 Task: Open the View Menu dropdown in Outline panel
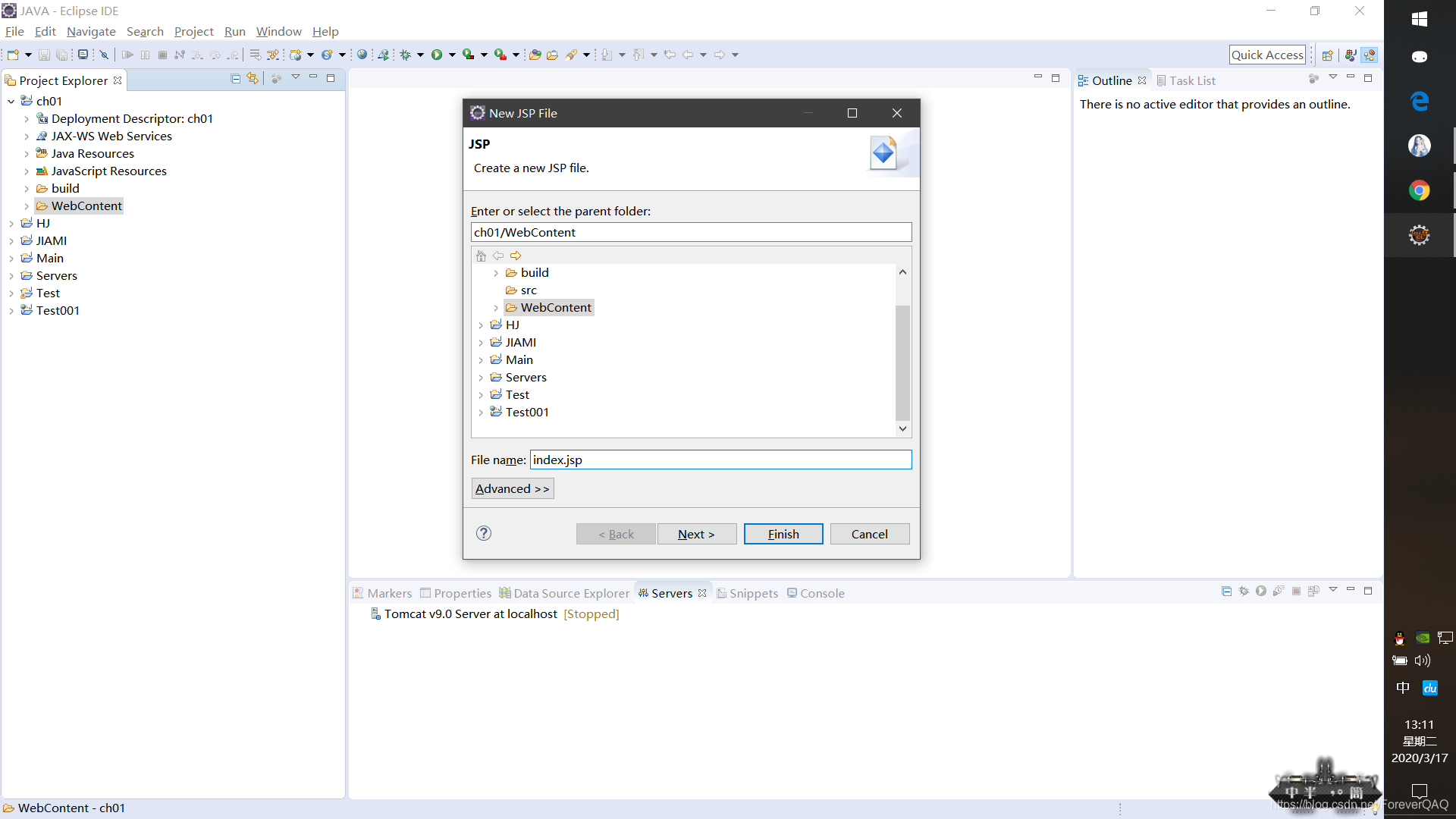1333,77
